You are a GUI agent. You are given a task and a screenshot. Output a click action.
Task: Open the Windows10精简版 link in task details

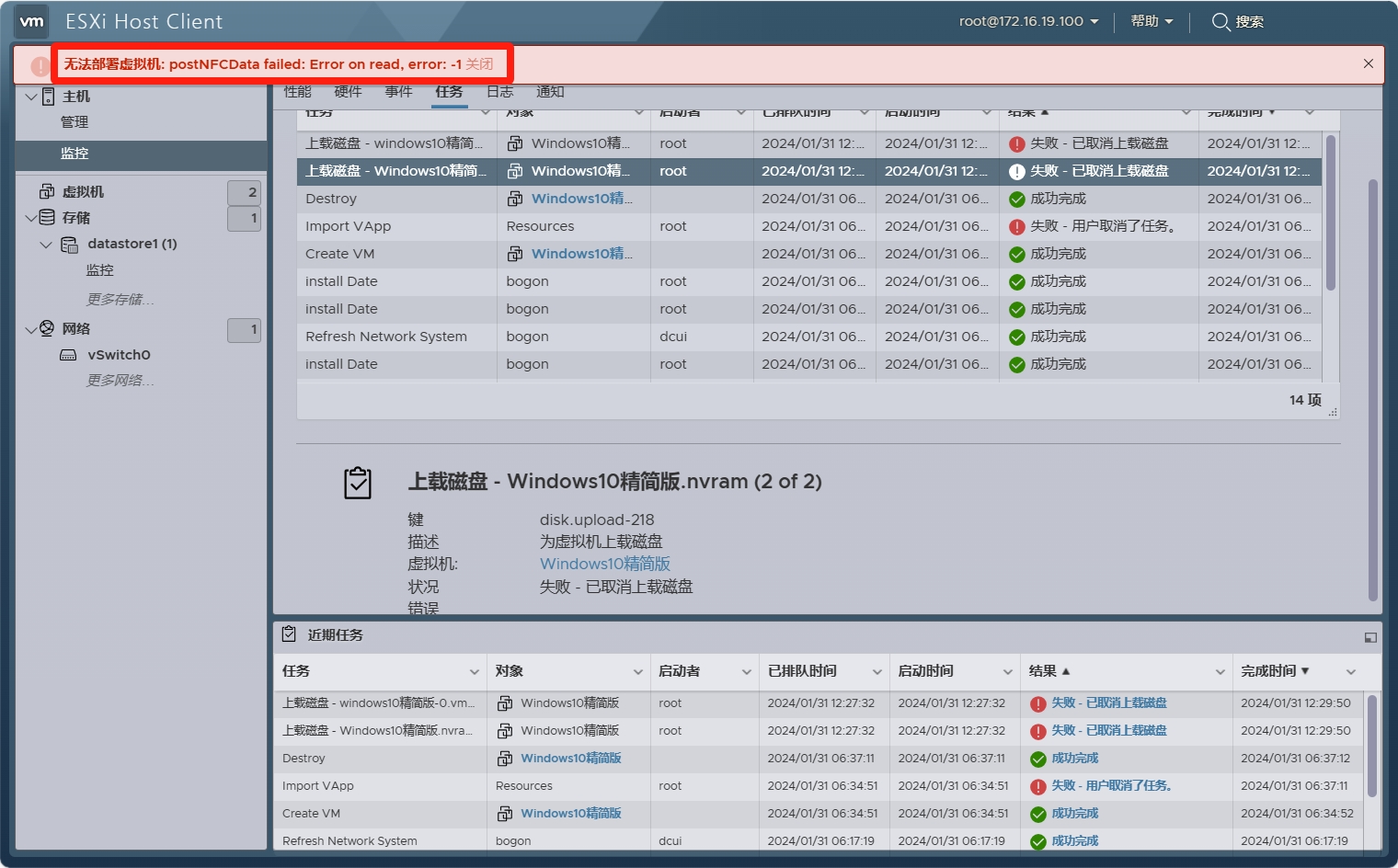(604, 564)
